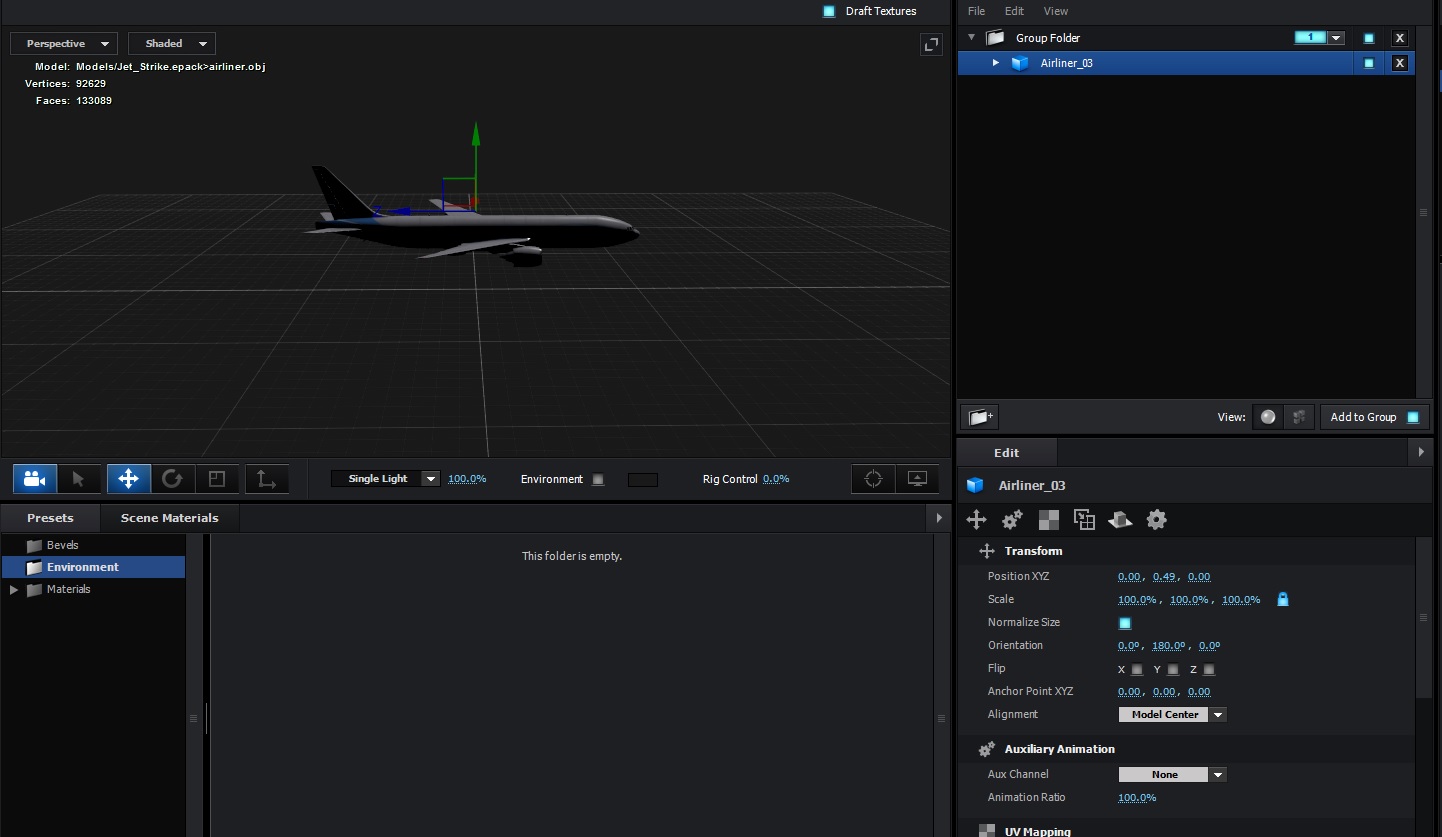1442x837 pixels.
Task: Open the File menu
Action: click(976, 11)
